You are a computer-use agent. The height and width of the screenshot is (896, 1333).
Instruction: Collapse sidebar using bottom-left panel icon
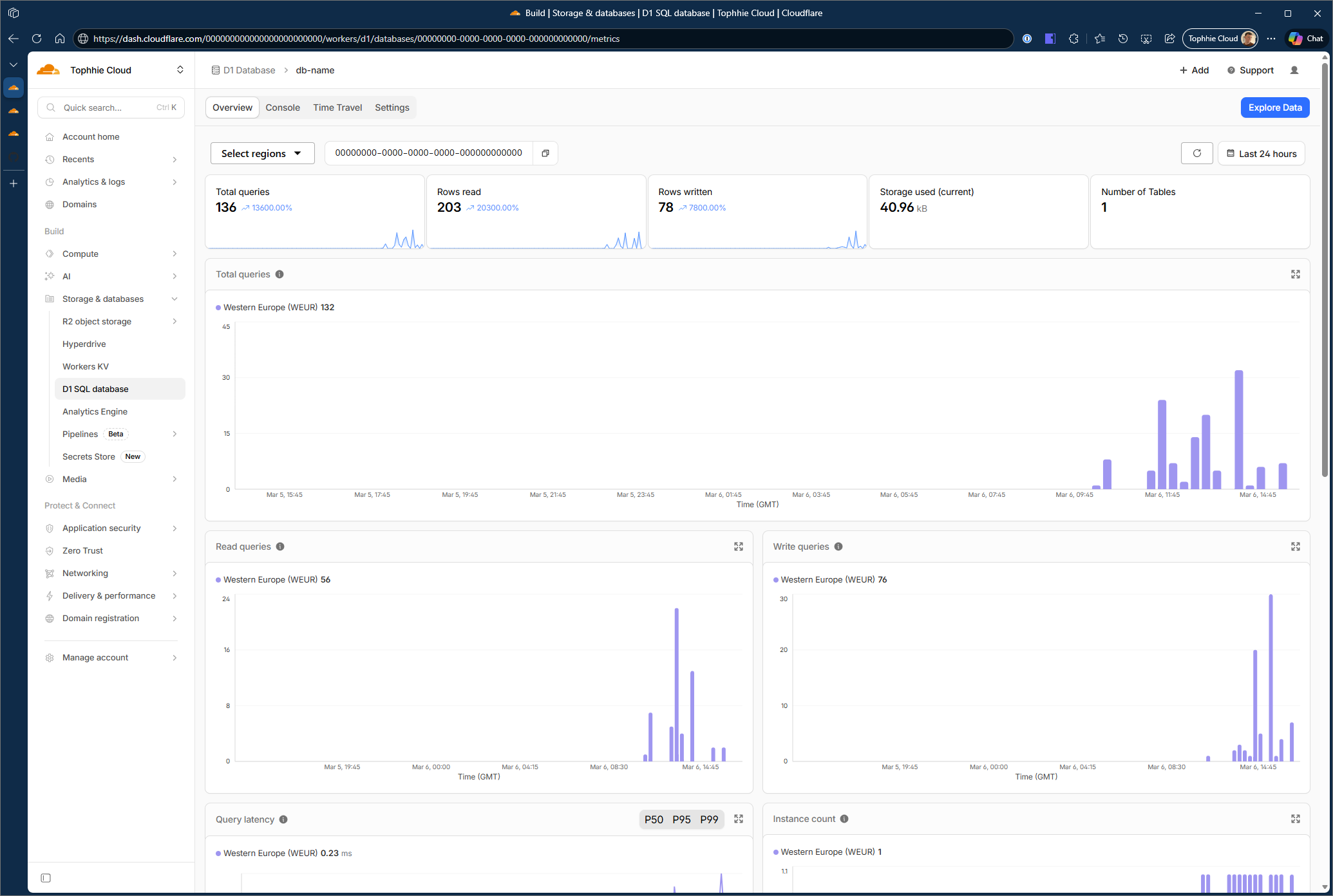click(x=46, y=878)
